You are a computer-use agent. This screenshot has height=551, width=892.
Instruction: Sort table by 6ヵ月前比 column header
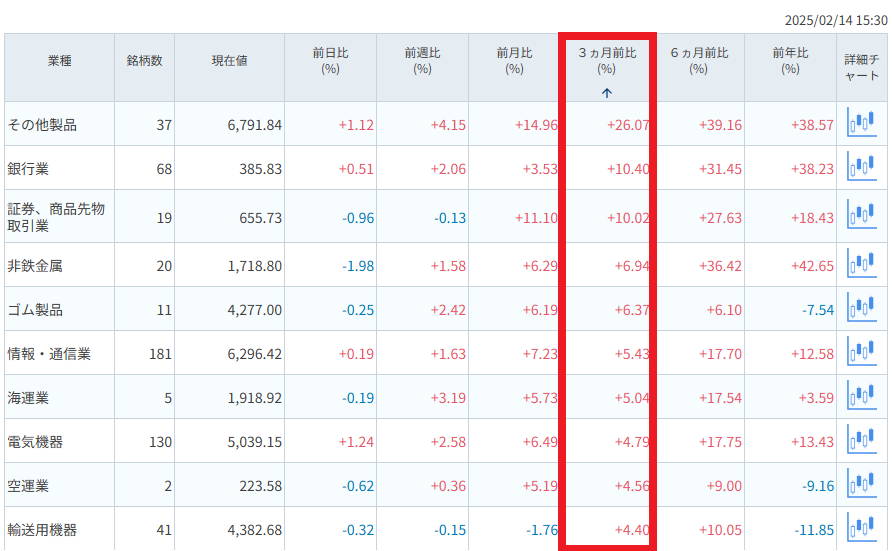point(699,61)
